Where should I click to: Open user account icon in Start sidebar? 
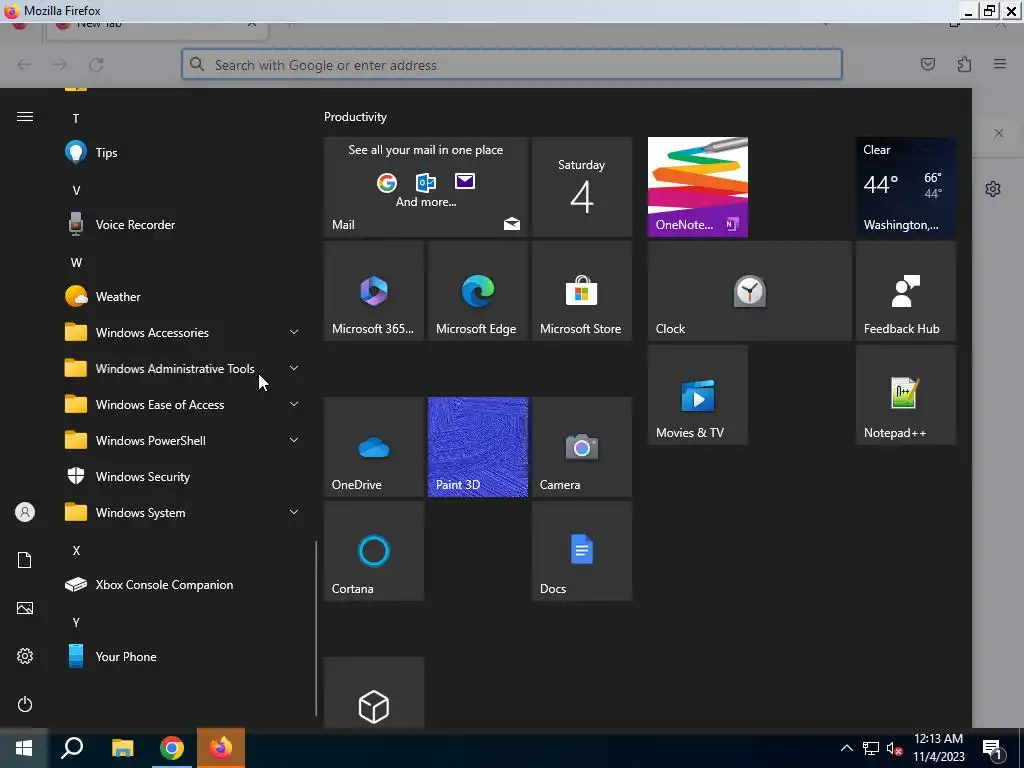coord(25,512)
